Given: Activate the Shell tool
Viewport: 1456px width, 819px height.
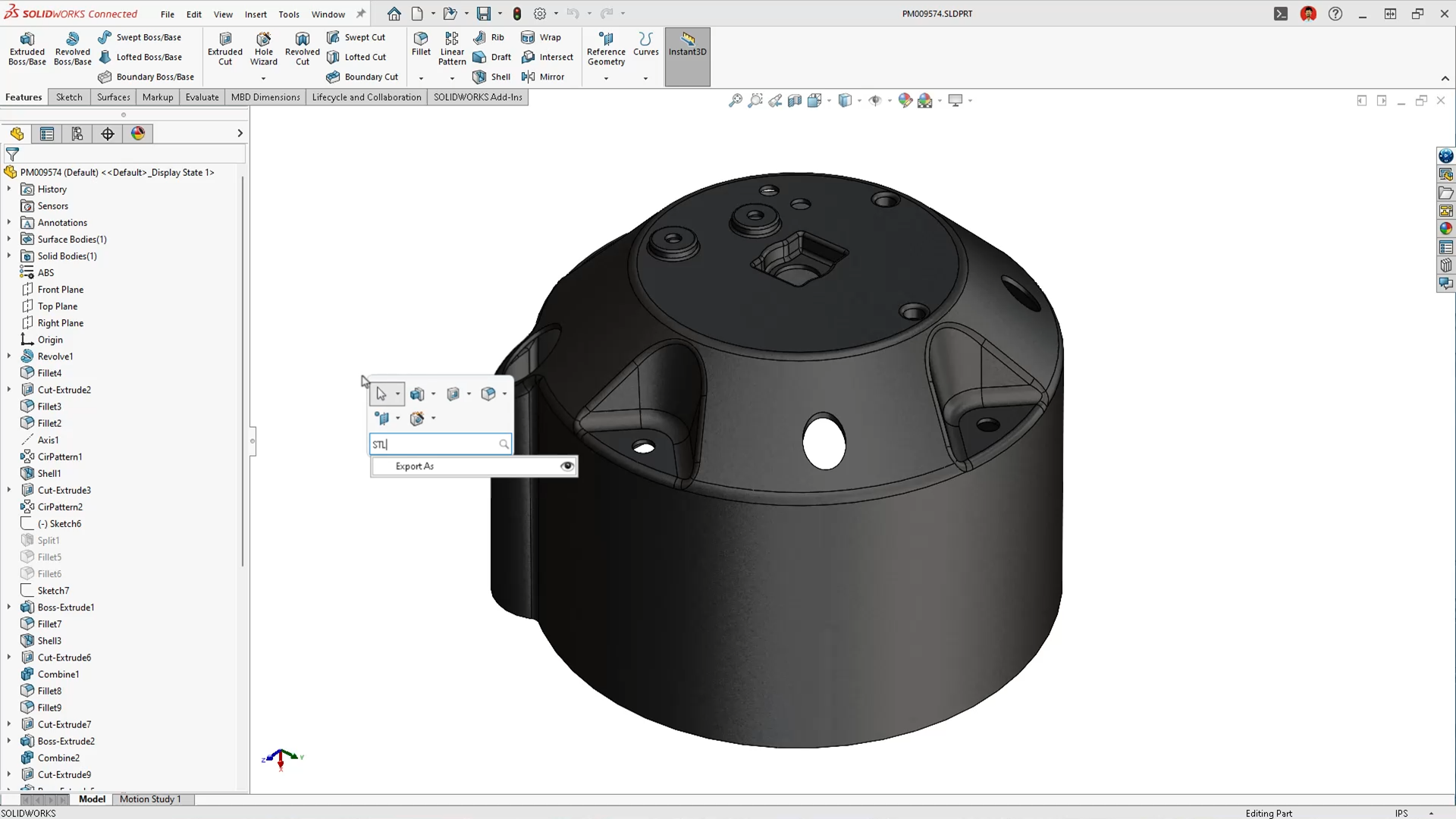Looking at the screenshot, I should 491,77.
